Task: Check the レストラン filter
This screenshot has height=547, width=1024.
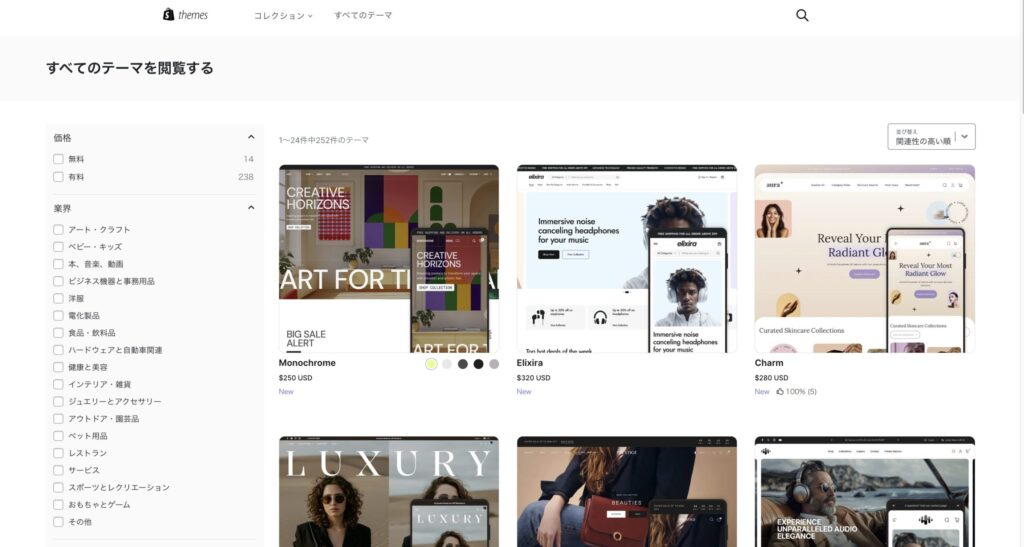Action: pyautogui.click(x=58, y=453)
